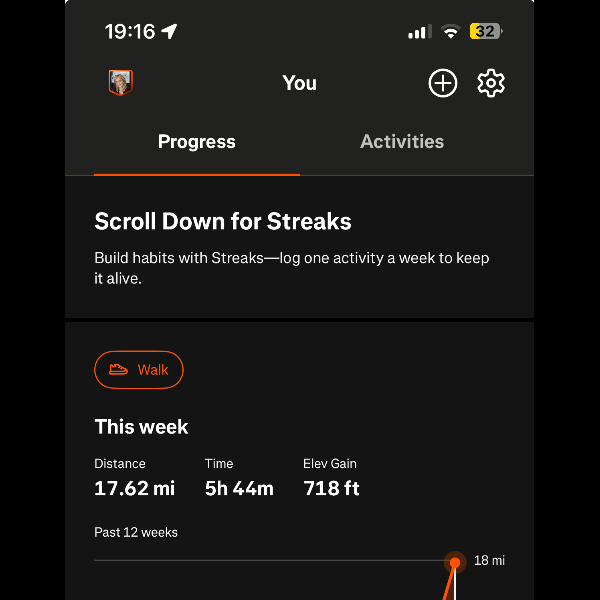Tap the Walk sport filter chip
Image resolution: width=600 pixels, height=600 pixels.
tap(139, 370)
